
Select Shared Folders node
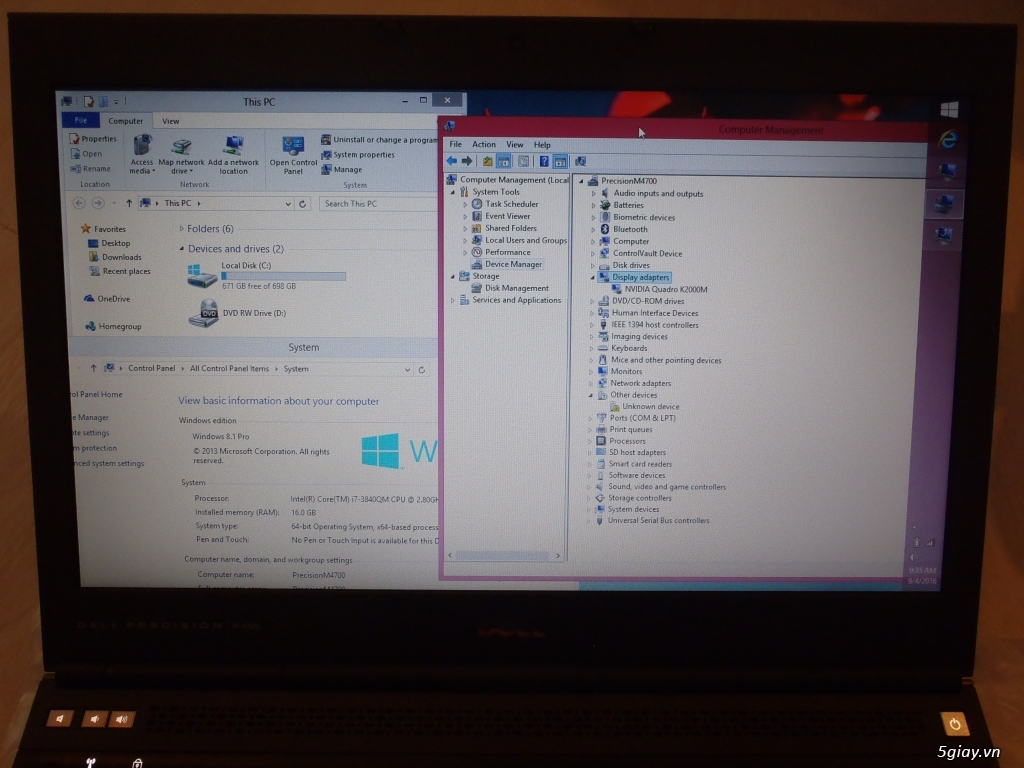click(511, 228)
